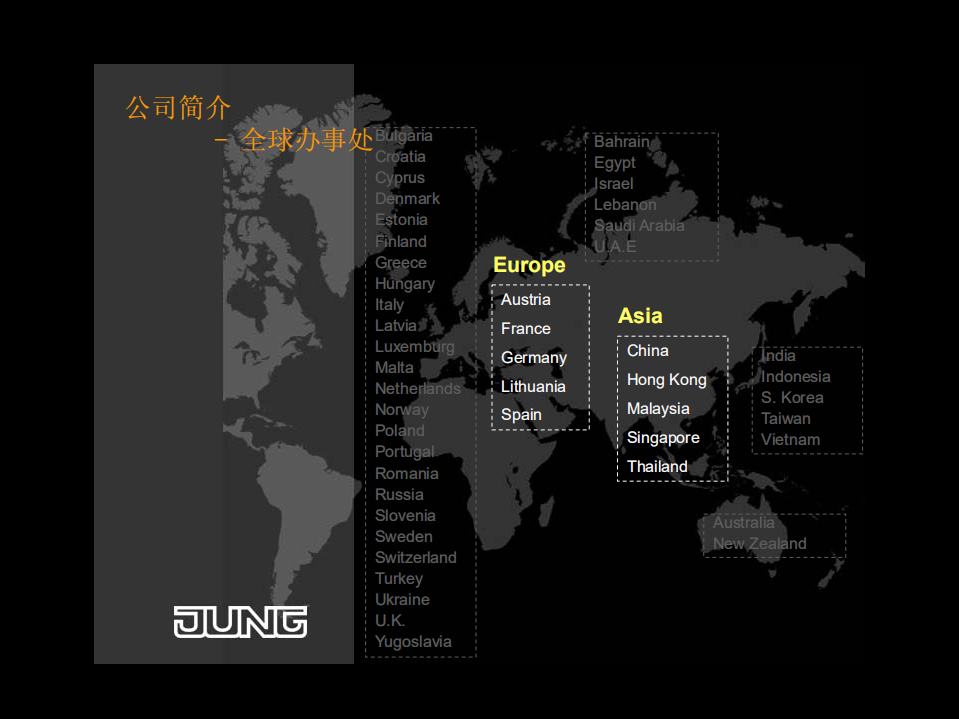Click Bahrain in the Middle East list

[622, 141]
